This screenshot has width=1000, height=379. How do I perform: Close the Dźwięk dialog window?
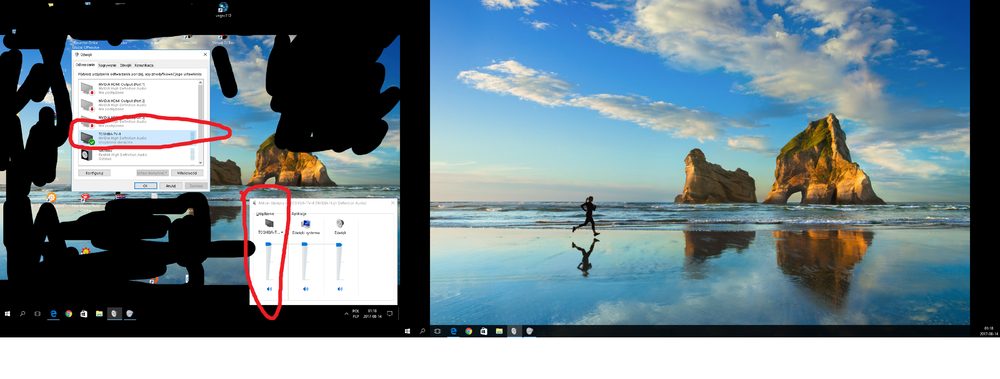pyautogui.click(x=205, y=54)
